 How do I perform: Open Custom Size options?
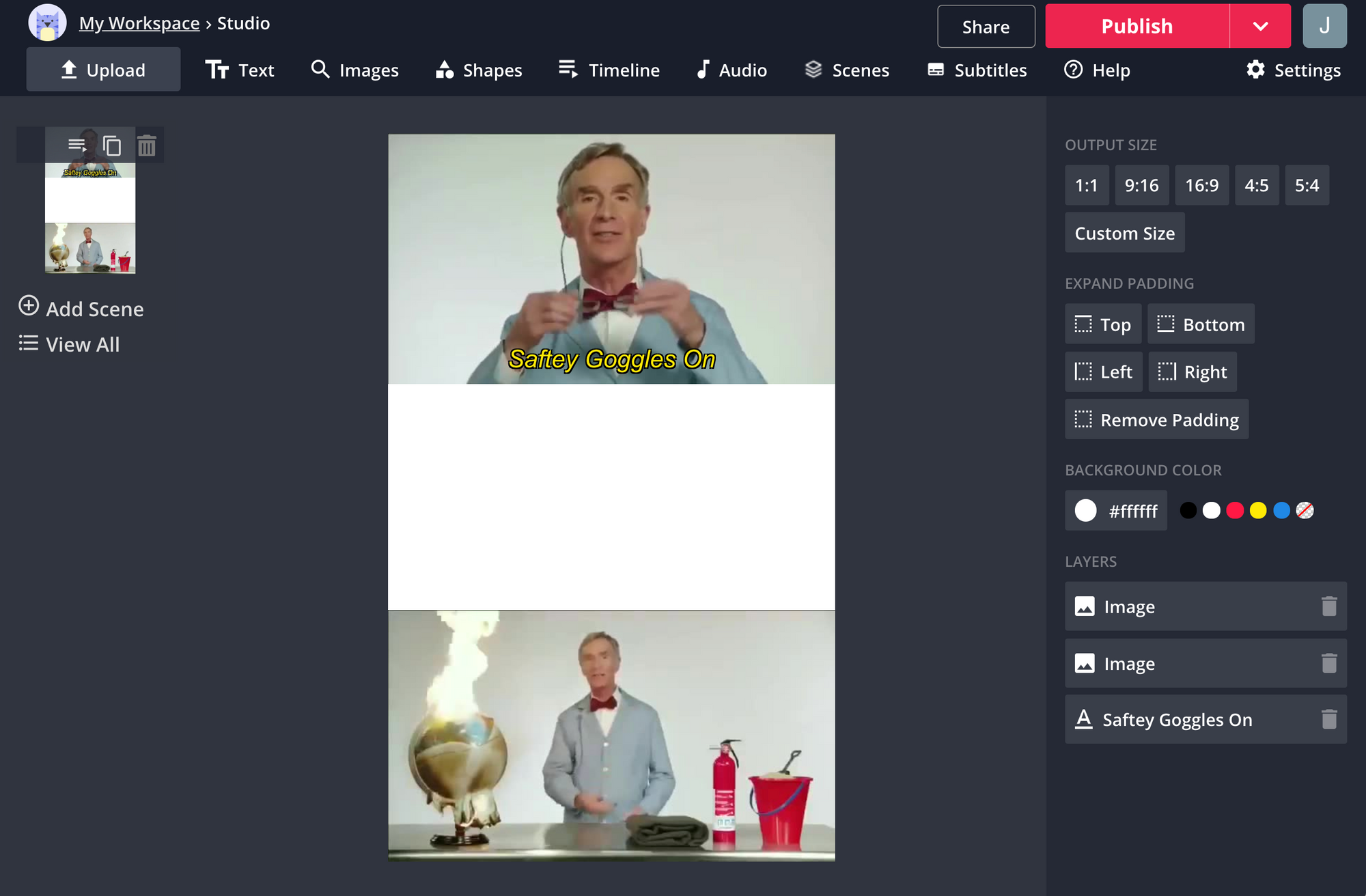click(x=1124, y=233)
